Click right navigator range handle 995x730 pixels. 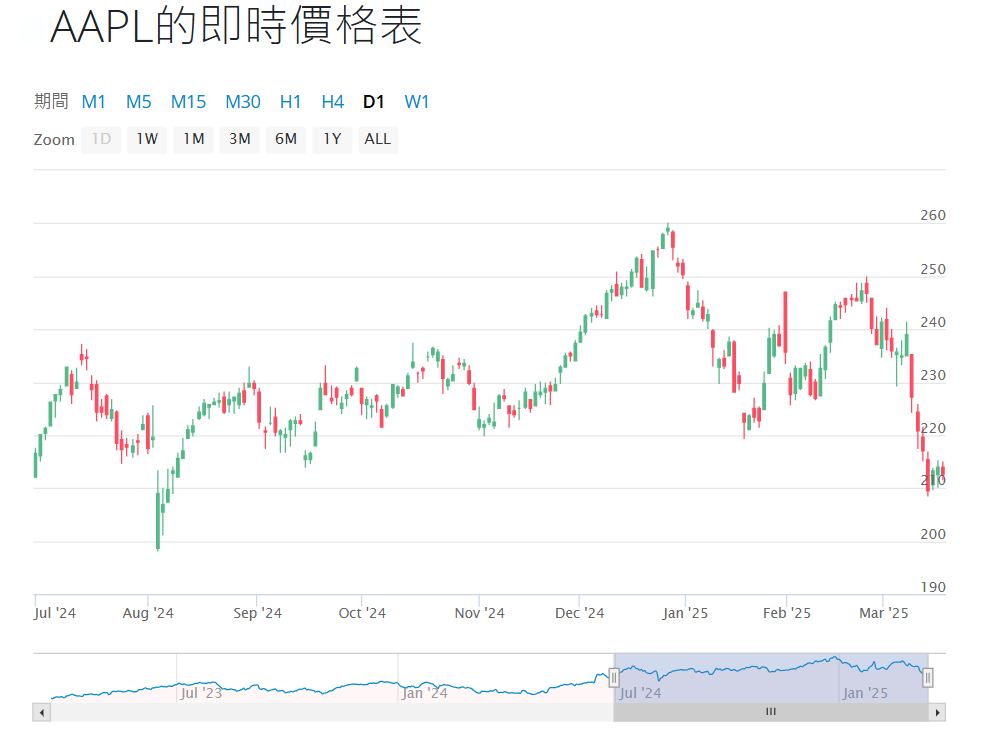pos(928,678)
